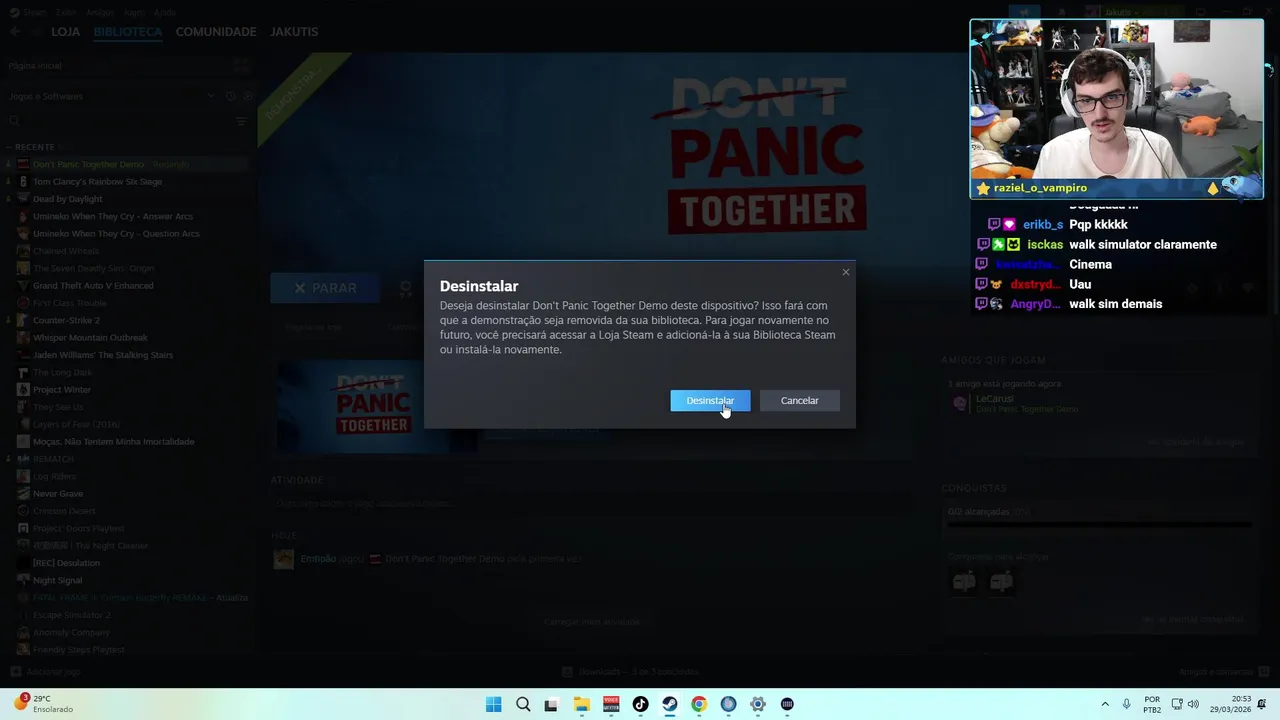Select Tom Clancy's Rainbow Six Siege
The width and height of the screenshot is (1280, 720).
click(x=97, y=182)
